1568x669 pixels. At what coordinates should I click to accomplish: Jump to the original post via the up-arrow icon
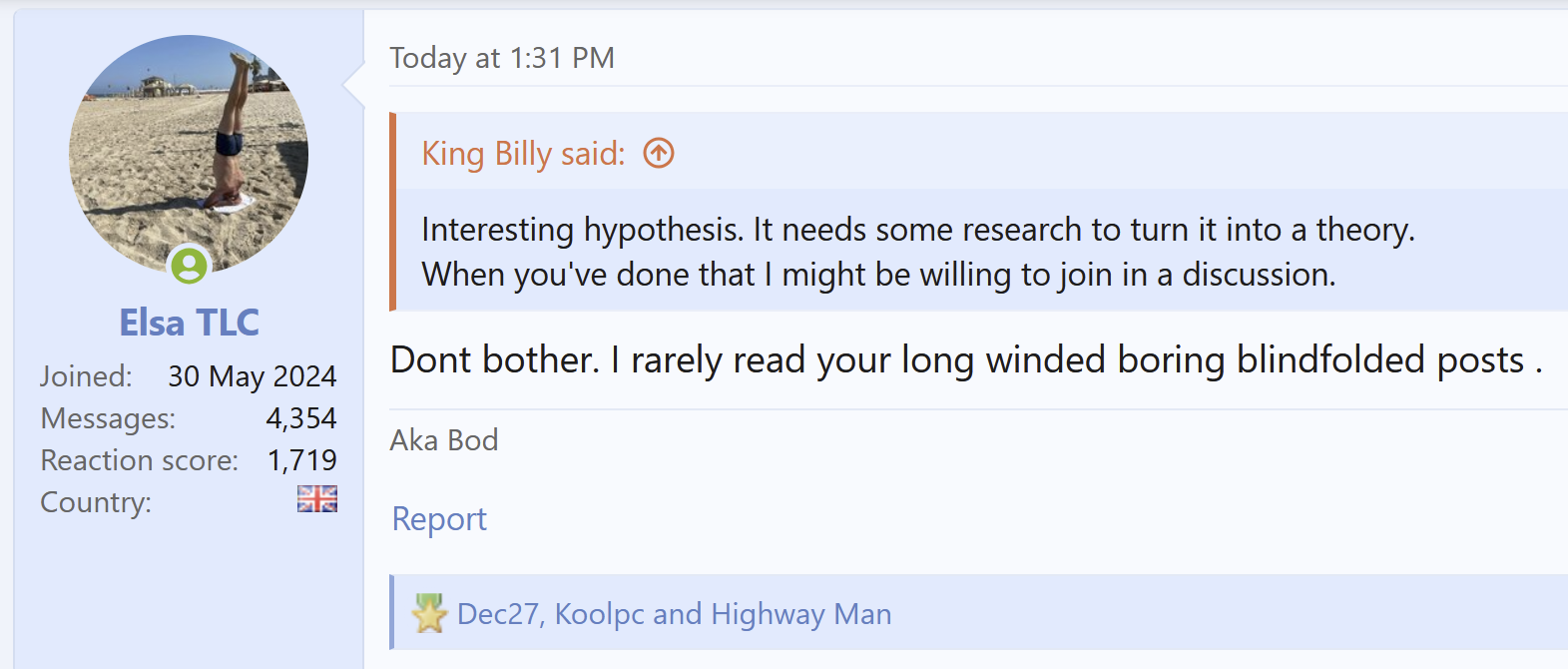click(x=659, y=154)
